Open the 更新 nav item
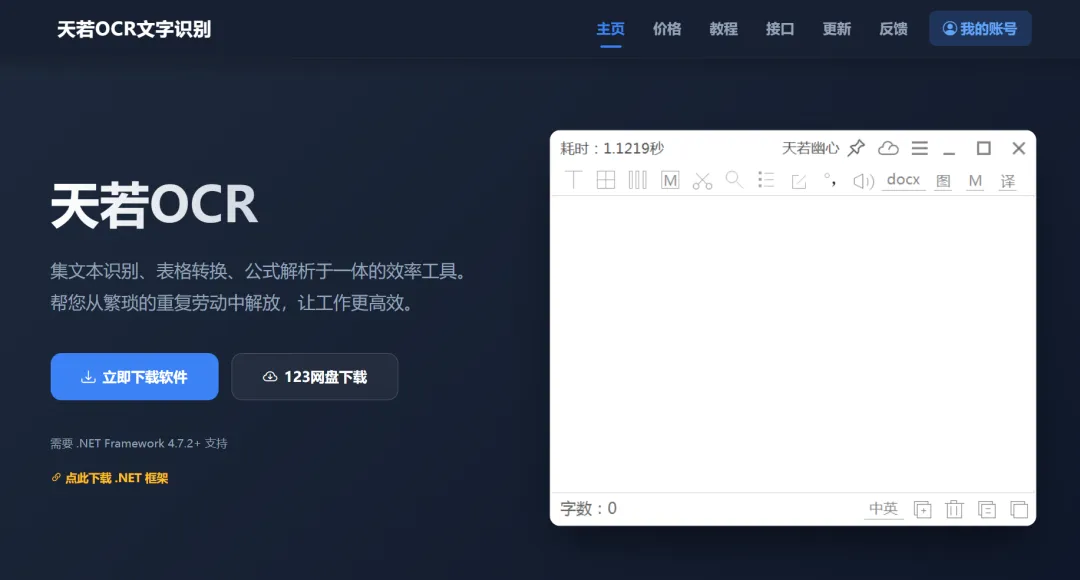The height and width of the screenshot is (580, 1080). 836,29
